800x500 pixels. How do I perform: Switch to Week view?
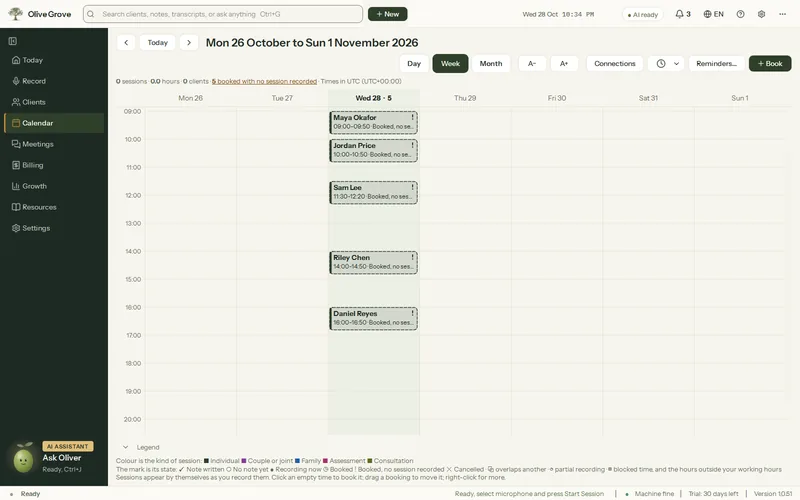pyautogui.click(x=451, y=64)
